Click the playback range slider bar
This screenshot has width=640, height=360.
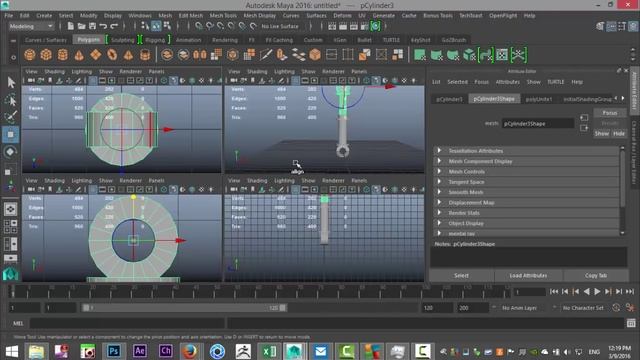(x=184, y=308)
